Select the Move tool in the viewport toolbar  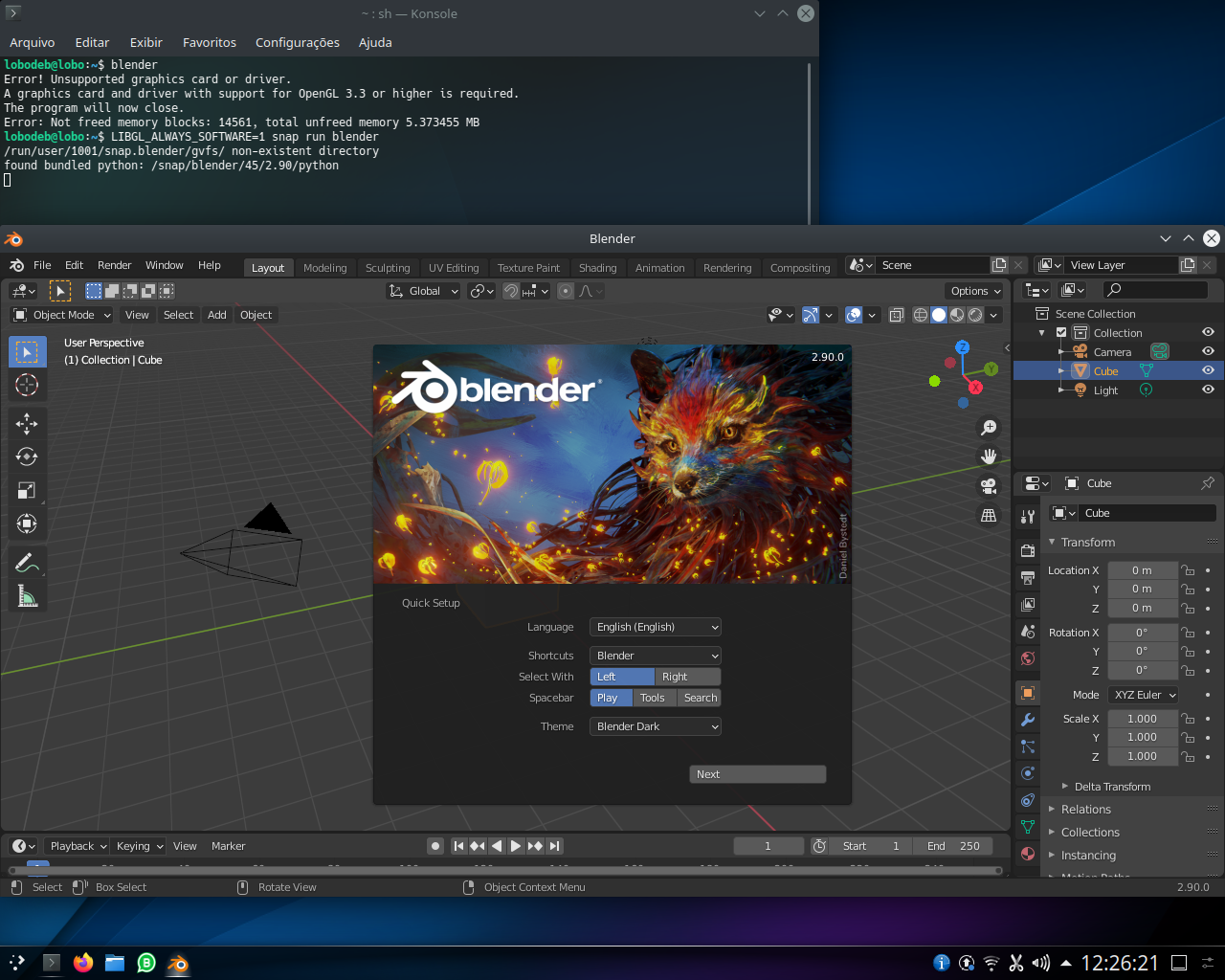[27, 423]
